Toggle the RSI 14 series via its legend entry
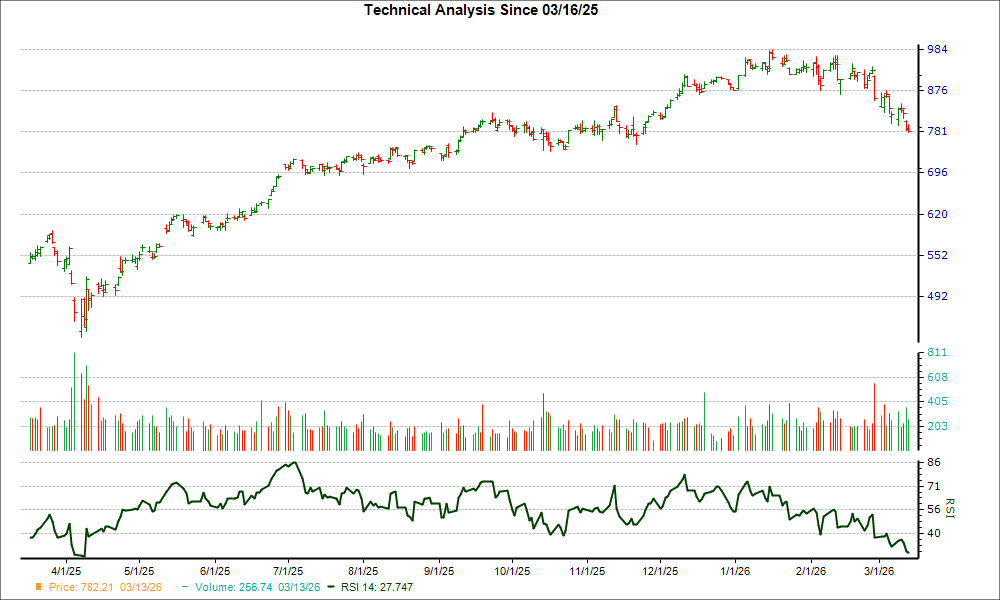The image size is (1000, 600). click(377, 588)
